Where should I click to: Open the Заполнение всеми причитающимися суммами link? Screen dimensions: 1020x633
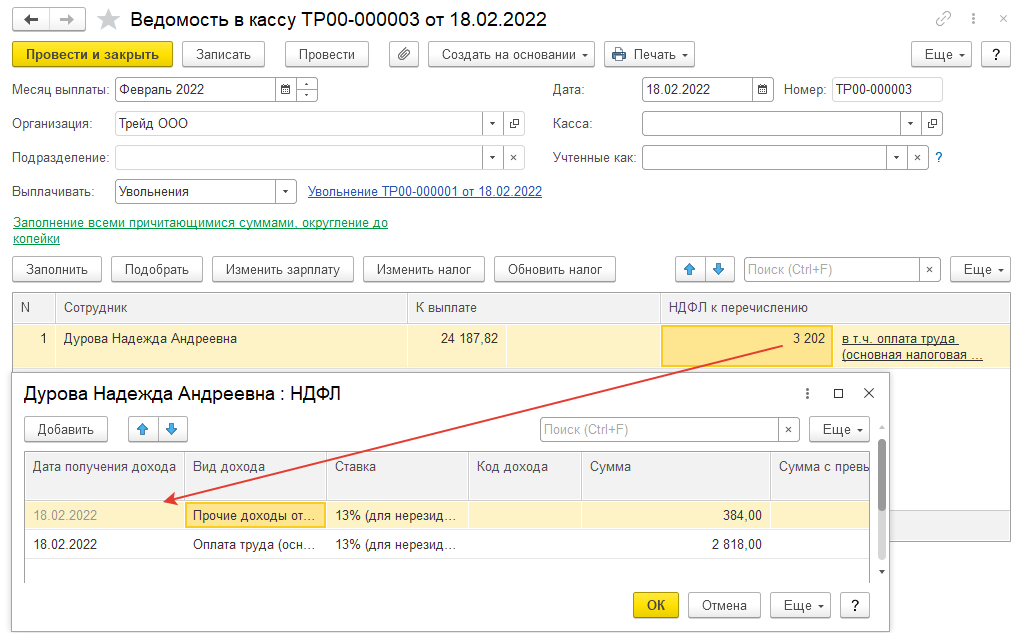click(x=200, y=230)
